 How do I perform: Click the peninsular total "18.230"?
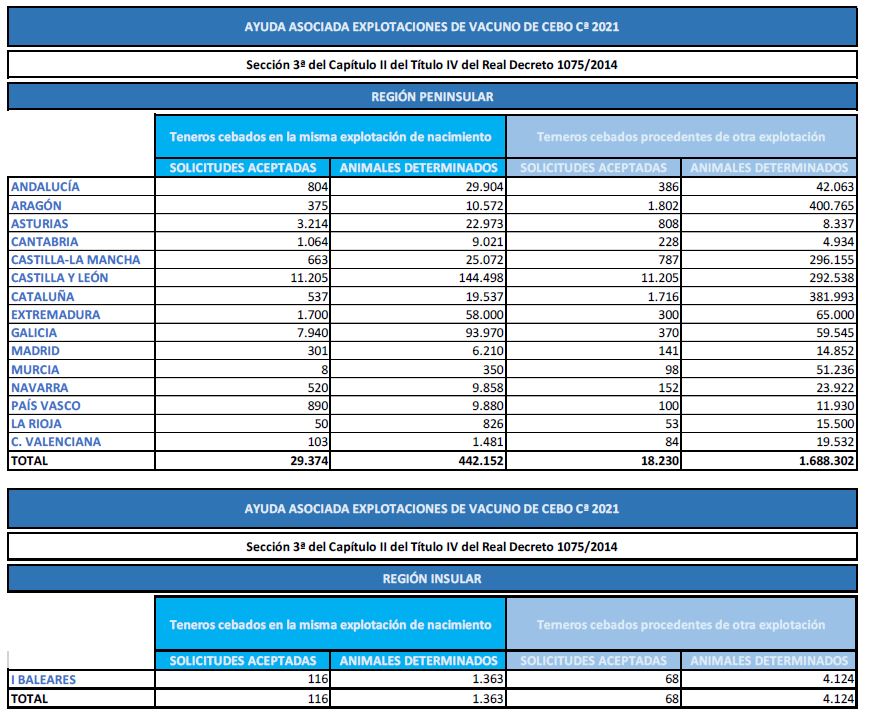coord(660,461)
